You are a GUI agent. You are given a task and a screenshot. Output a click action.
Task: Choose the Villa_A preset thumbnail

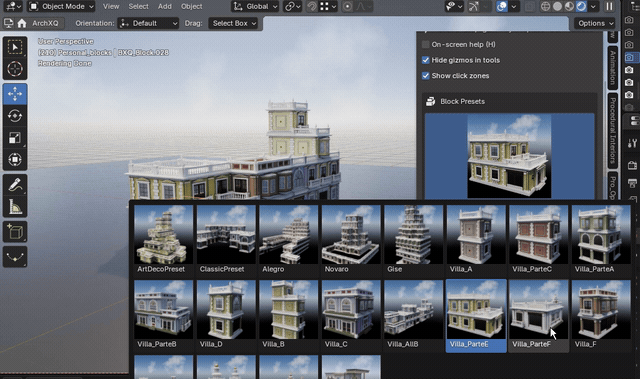[x=476, y=239]
